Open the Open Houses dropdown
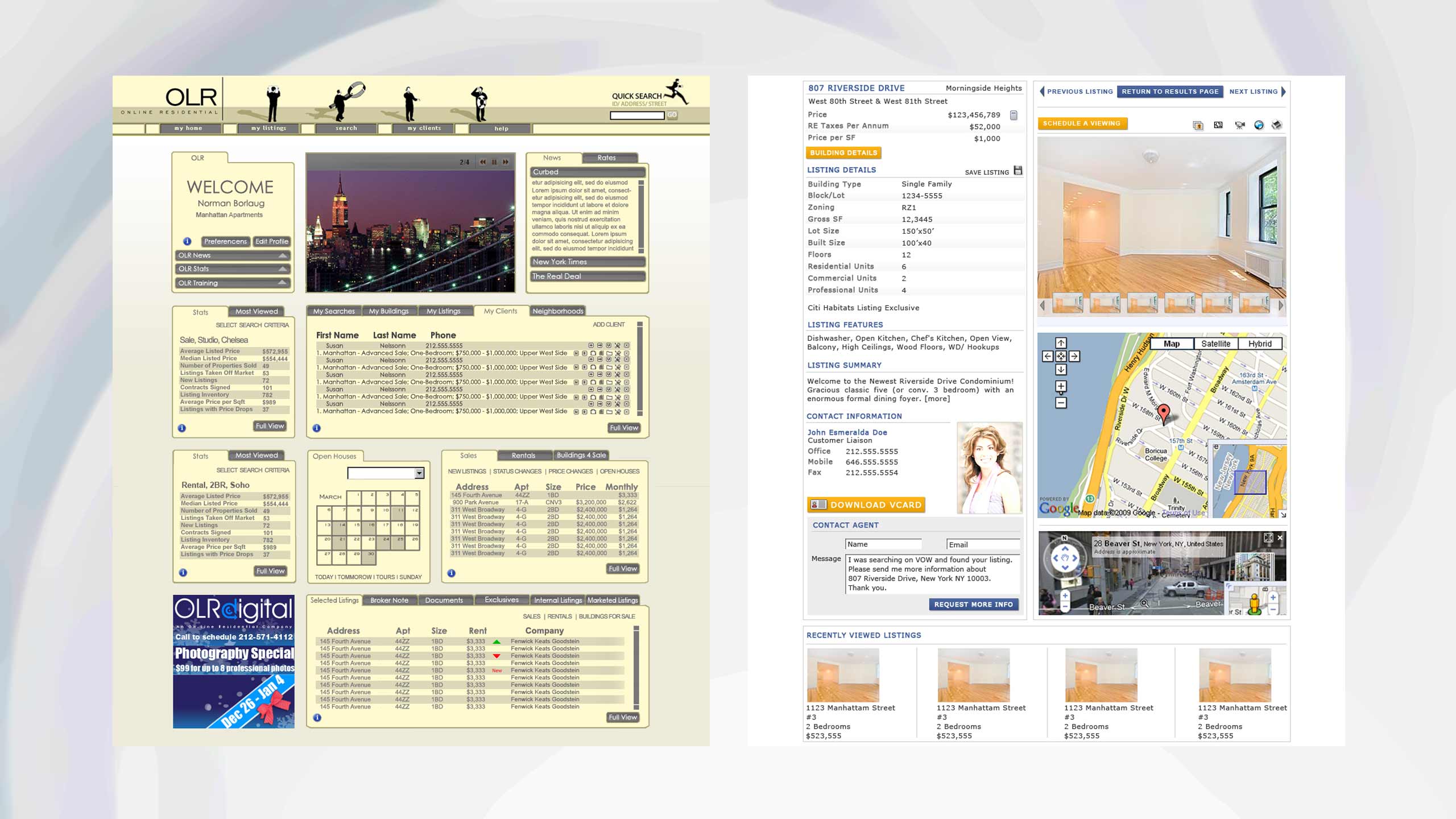The height and width of the screenshot is (819, 1456). click(419, 473)
